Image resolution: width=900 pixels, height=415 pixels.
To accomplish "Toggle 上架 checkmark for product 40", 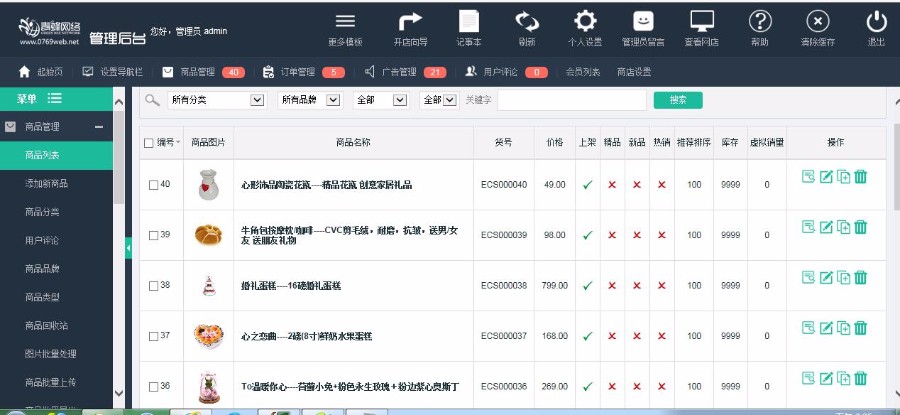I will click(x=587, y=185).
